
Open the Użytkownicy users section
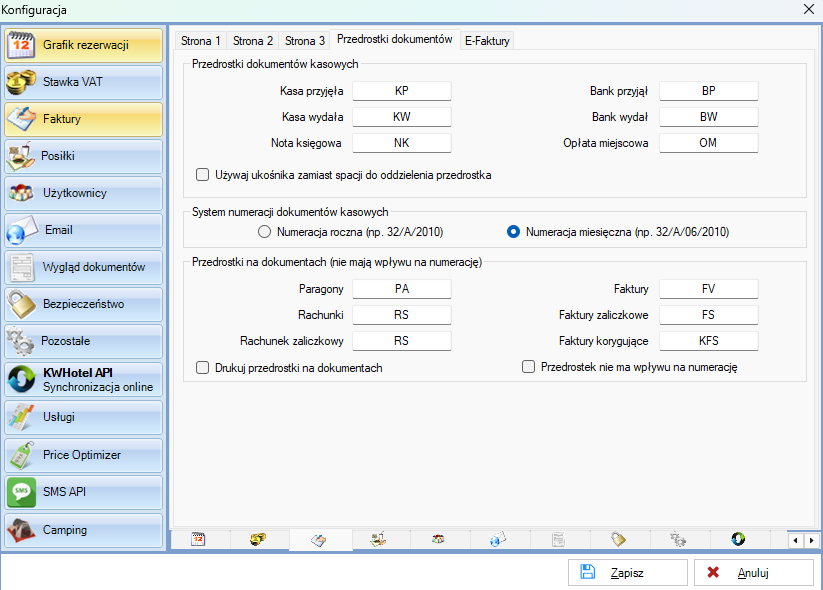pos(83,193)
